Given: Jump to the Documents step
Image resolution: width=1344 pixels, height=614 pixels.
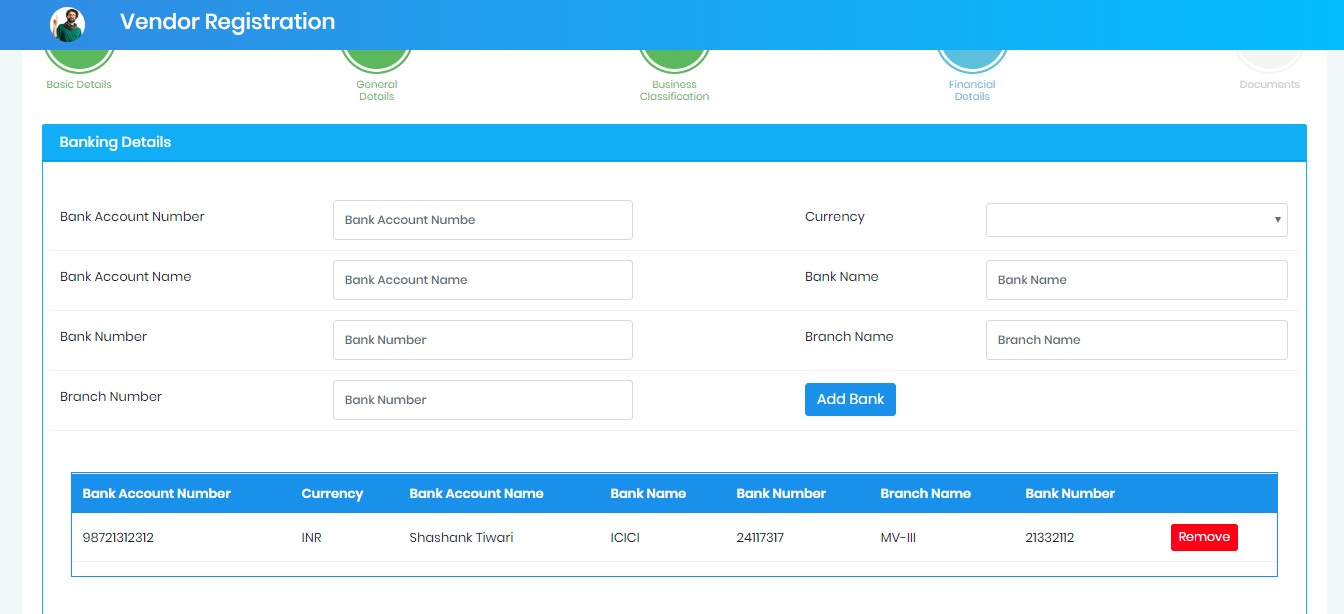Looking at the screenshot, I should pyautogui.click(x=1269, y=70).
